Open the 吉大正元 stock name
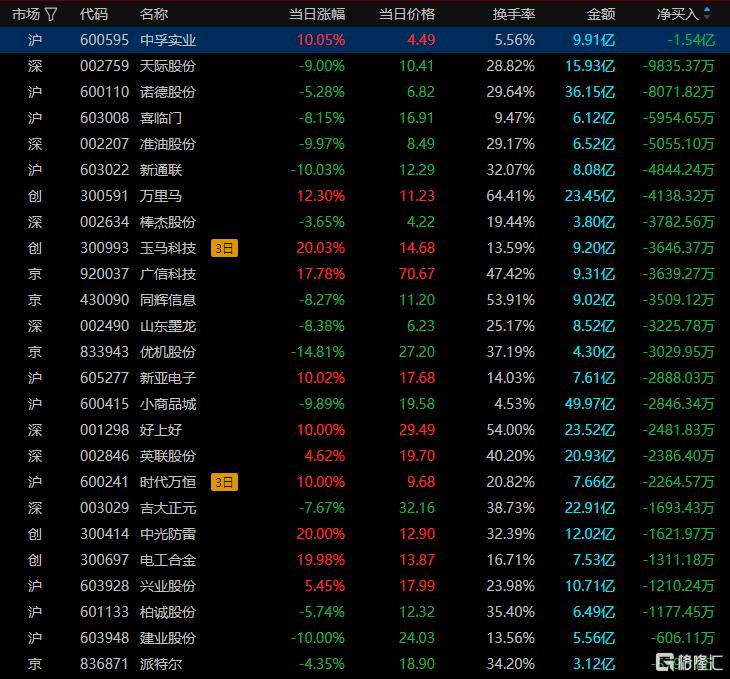The image size is (730, 679). coord(168,508)
